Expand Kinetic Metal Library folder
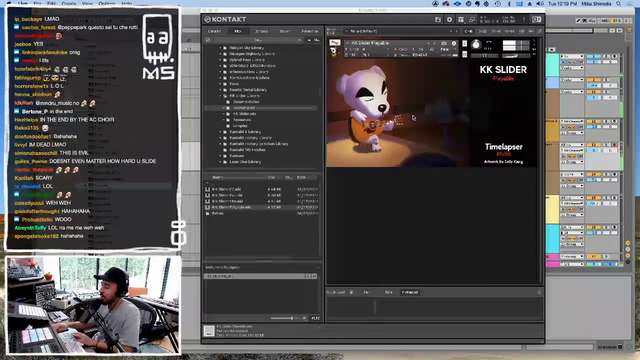This screenshot has width=640, height=360. [x=220, y=90]
